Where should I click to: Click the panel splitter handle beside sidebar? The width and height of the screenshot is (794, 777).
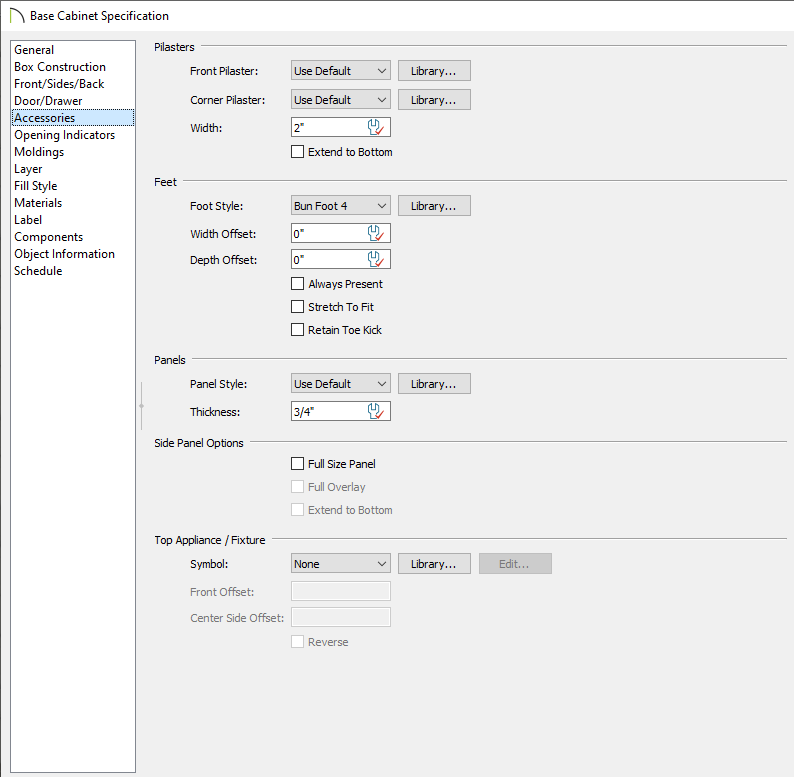click(142, 405)
